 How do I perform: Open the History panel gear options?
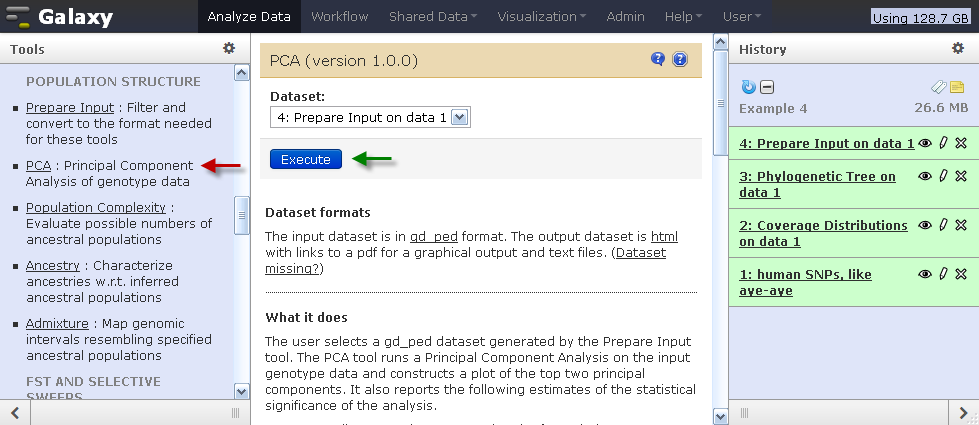coord(958,48)
